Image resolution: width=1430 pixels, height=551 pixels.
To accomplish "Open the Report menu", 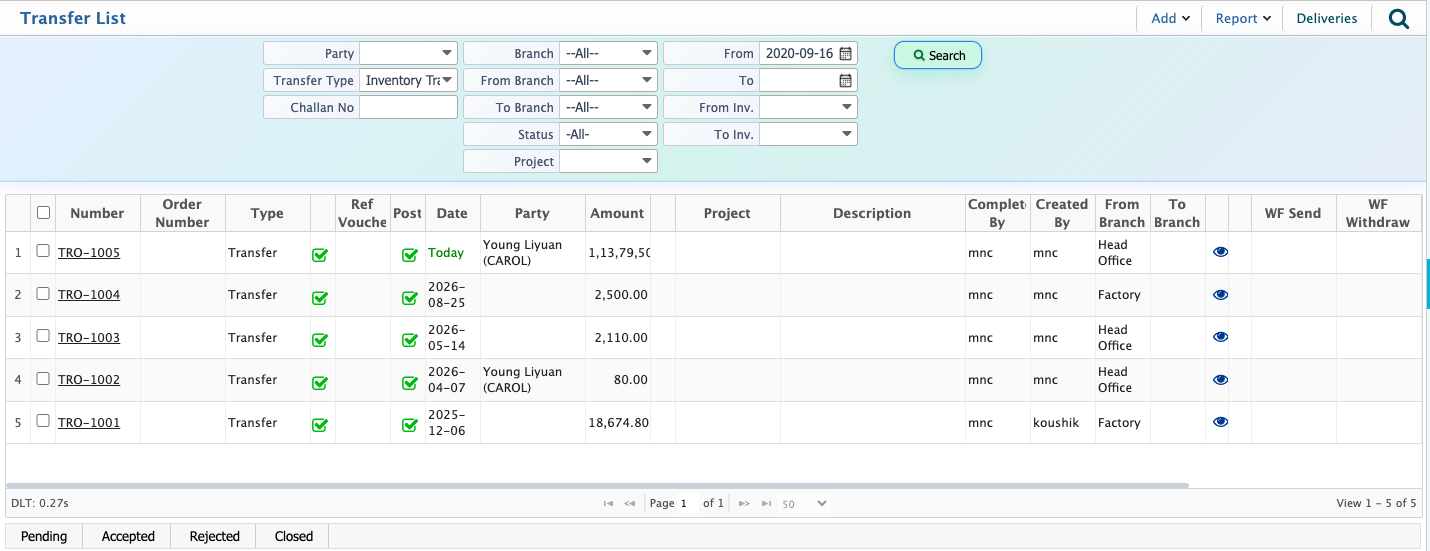I will point(1243,18).
